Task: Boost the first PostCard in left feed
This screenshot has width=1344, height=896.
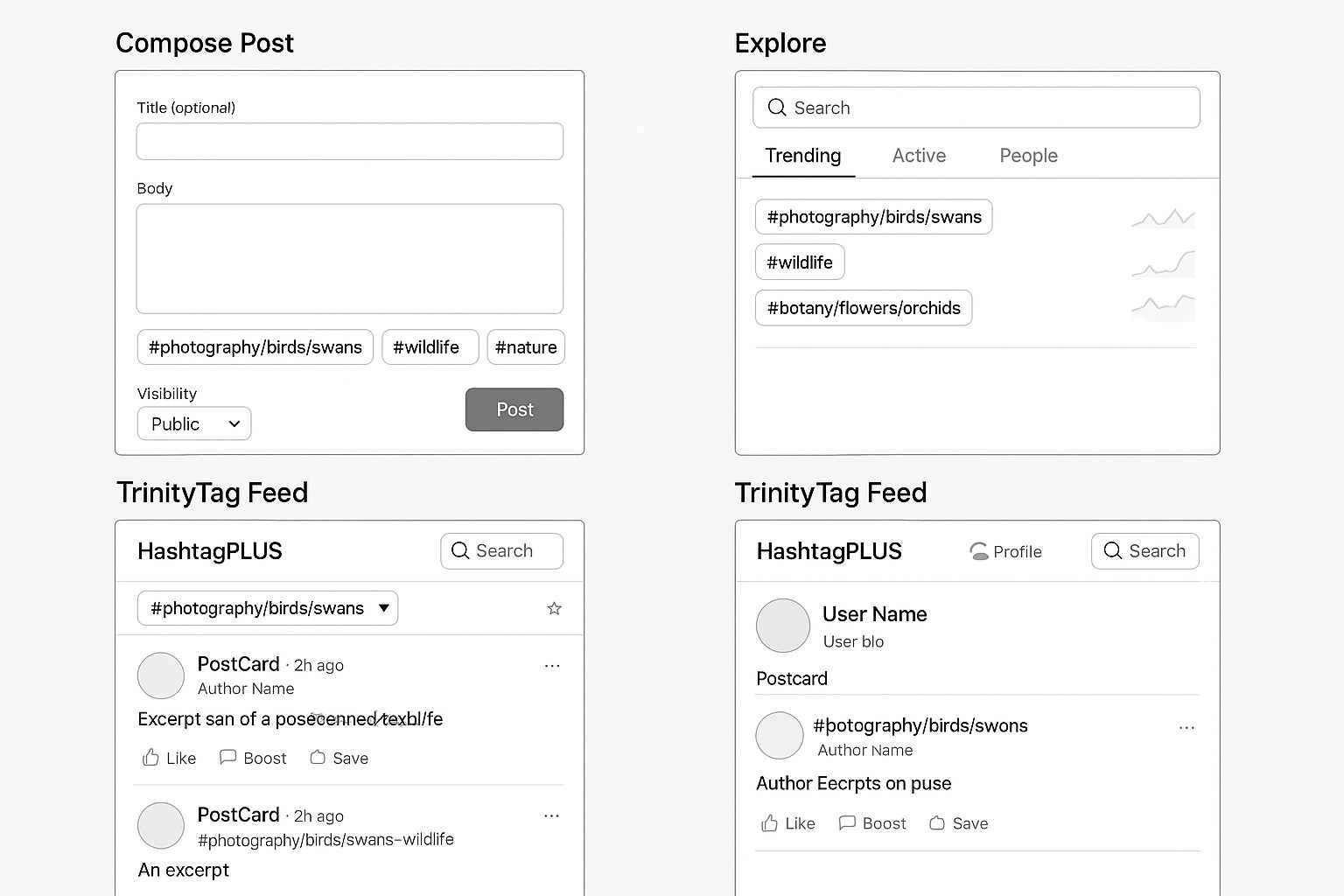Action: coord(253,758)
